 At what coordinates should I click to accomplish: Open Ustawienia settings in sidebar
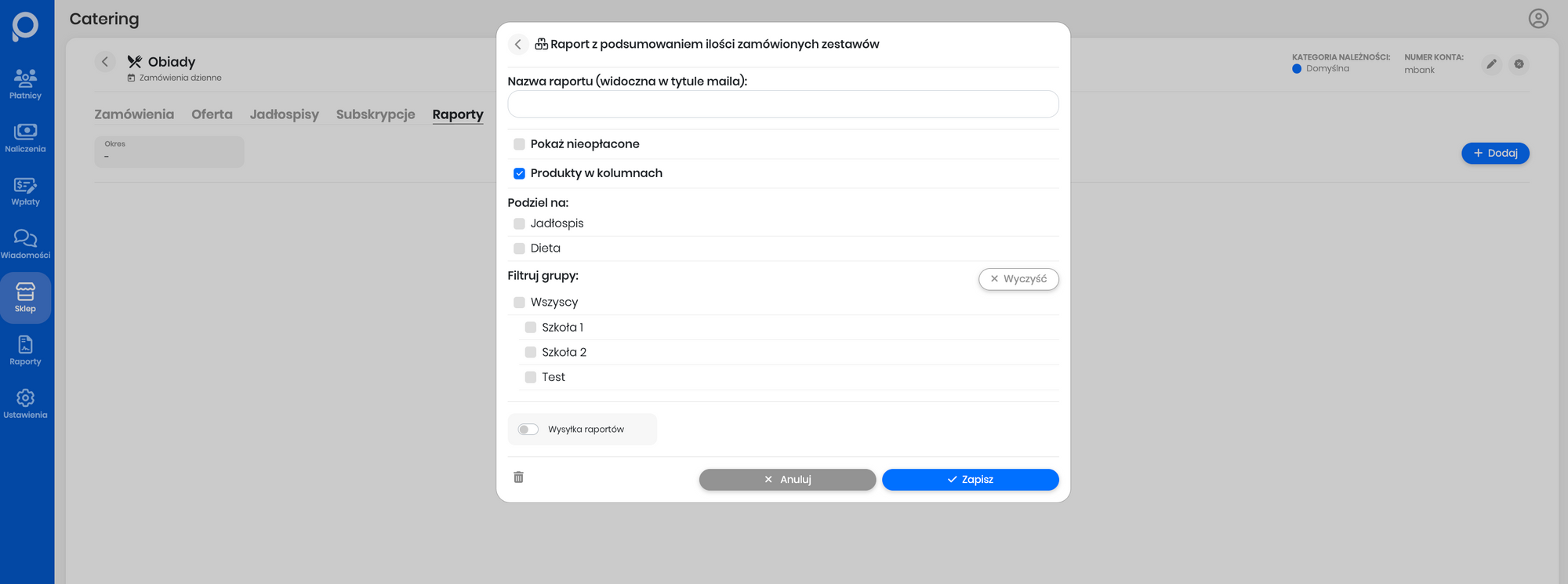click(25, 404)
